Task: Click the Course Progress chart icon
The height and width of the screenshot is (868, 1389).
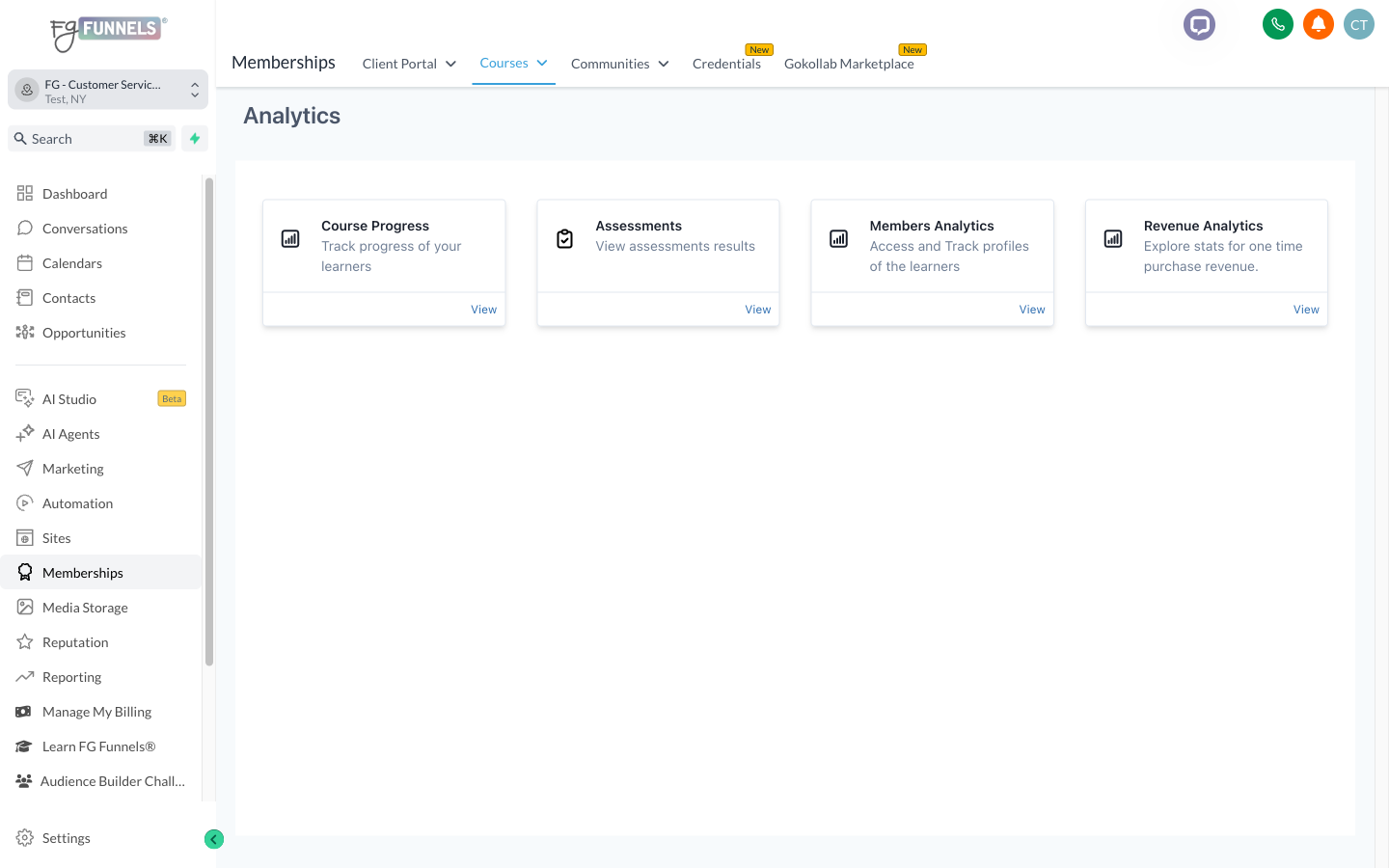Action: pos(290,239)
